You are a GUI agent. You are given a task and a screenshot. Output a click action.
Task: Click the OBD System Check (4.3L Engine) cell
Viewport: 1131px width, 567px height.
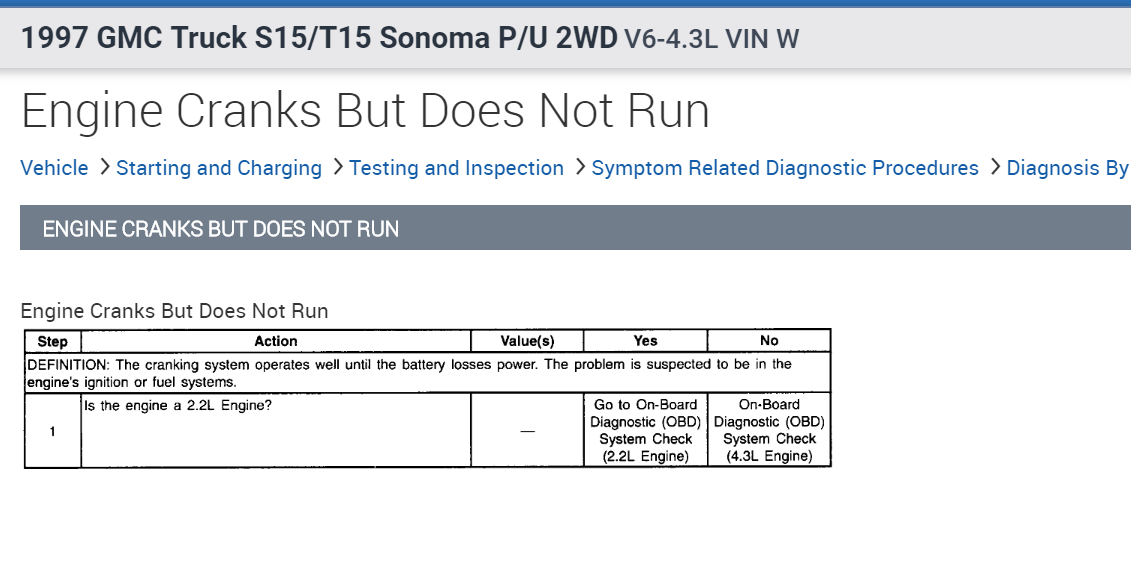[x=769, y=431]
